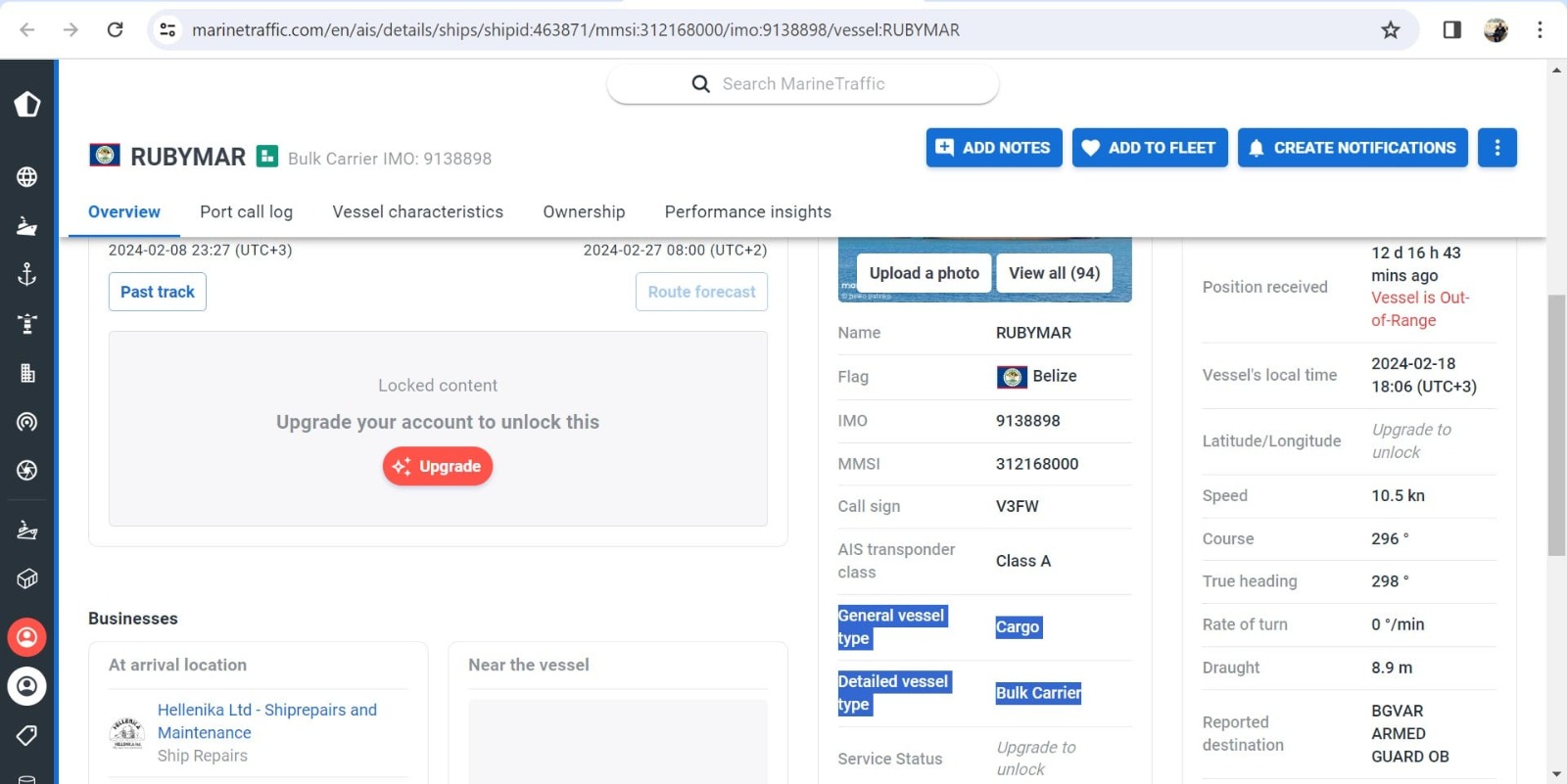
Task: Click the Near the vessel heading
Action: click(529, 665)
